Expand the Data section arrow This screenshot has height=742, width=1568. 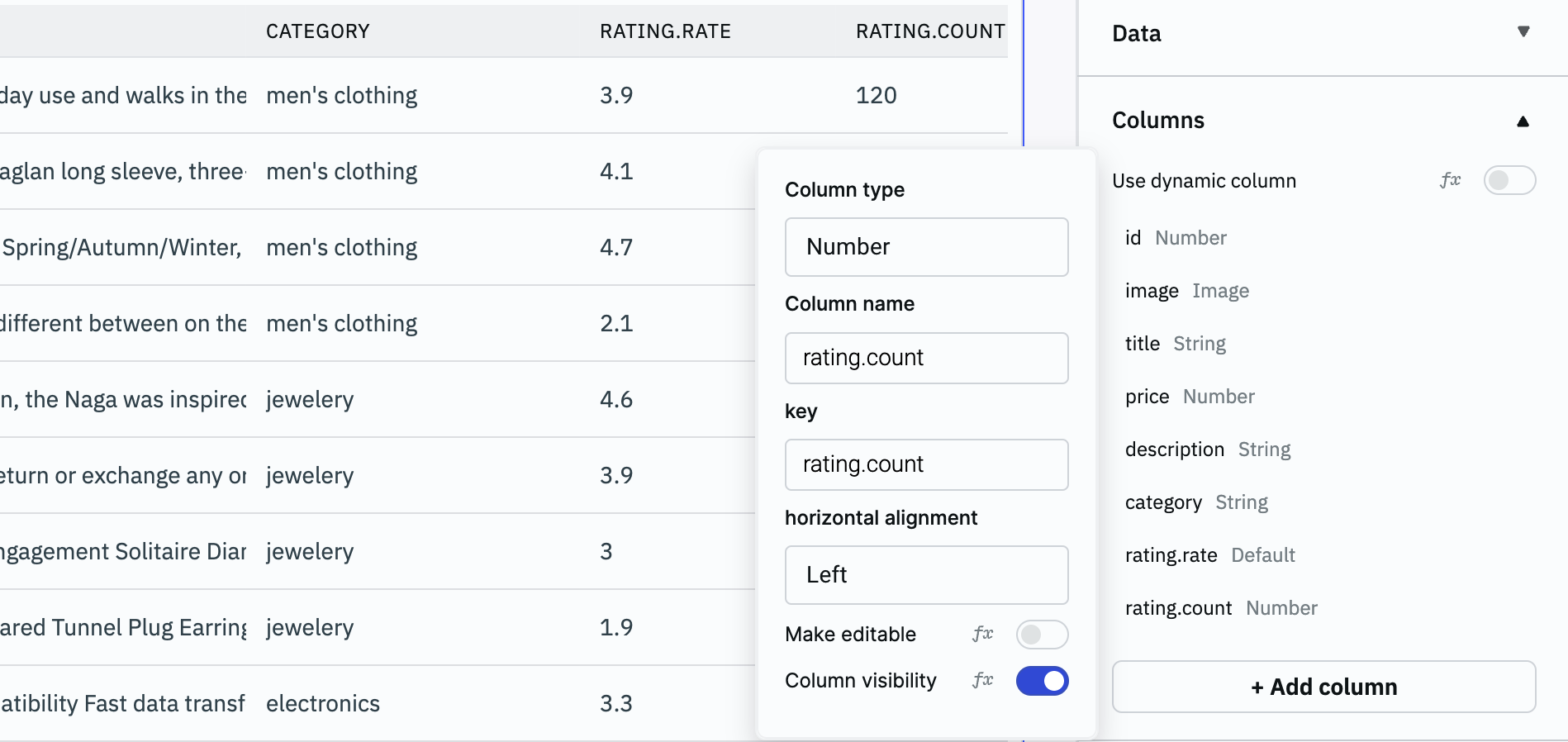1523,32
